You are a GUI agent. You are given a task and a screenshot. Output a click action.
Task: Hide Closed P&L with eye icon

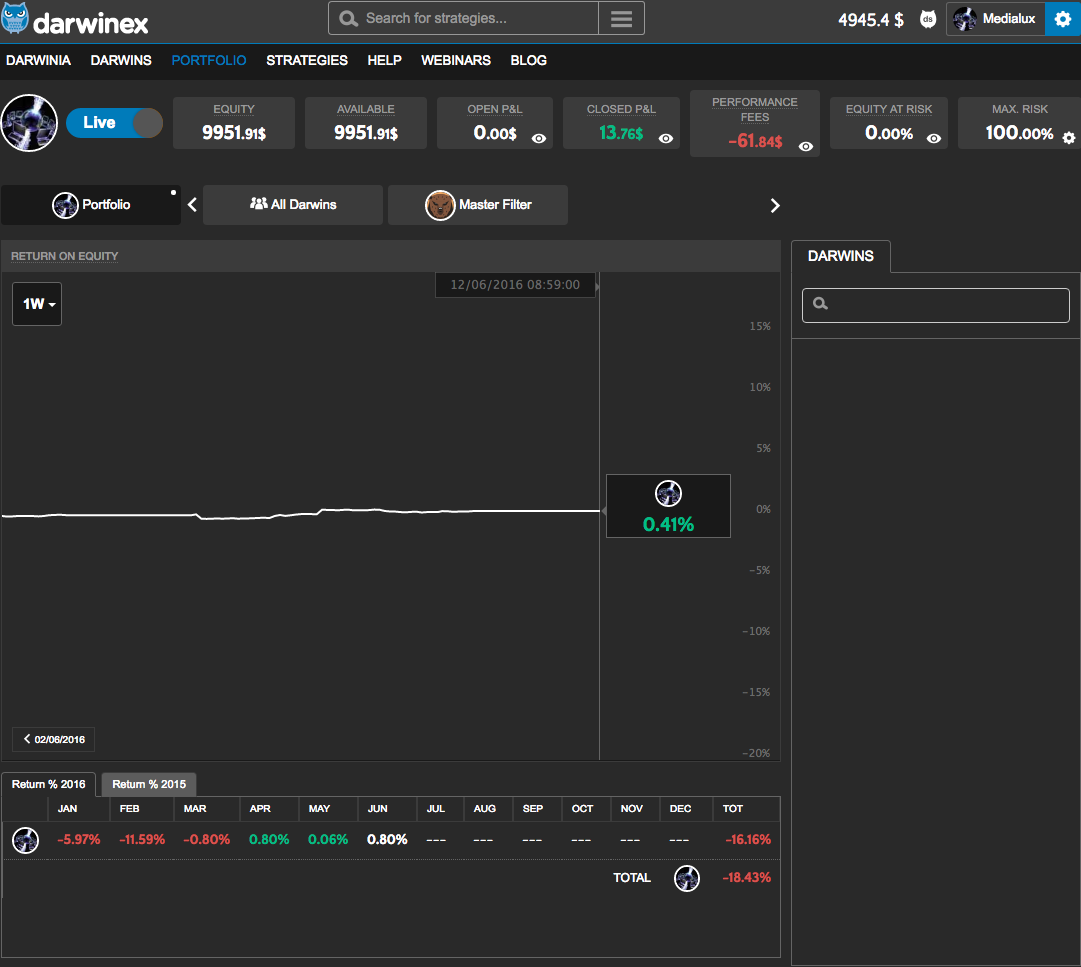coord(666,139)
